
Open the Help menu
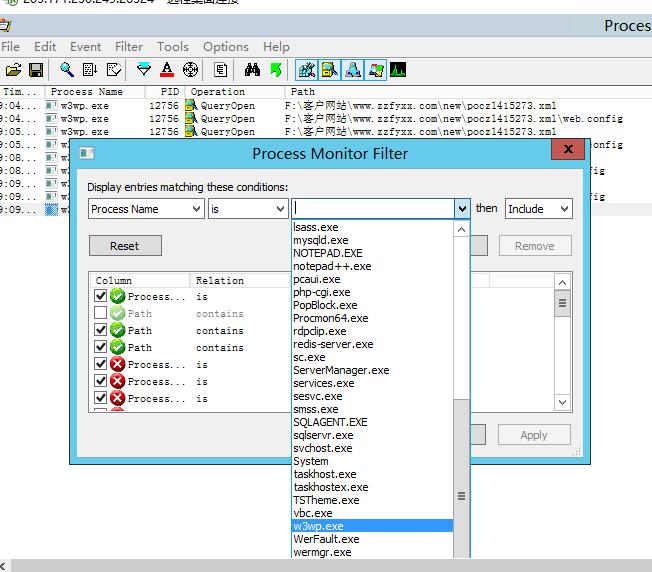tap(276, 47)
